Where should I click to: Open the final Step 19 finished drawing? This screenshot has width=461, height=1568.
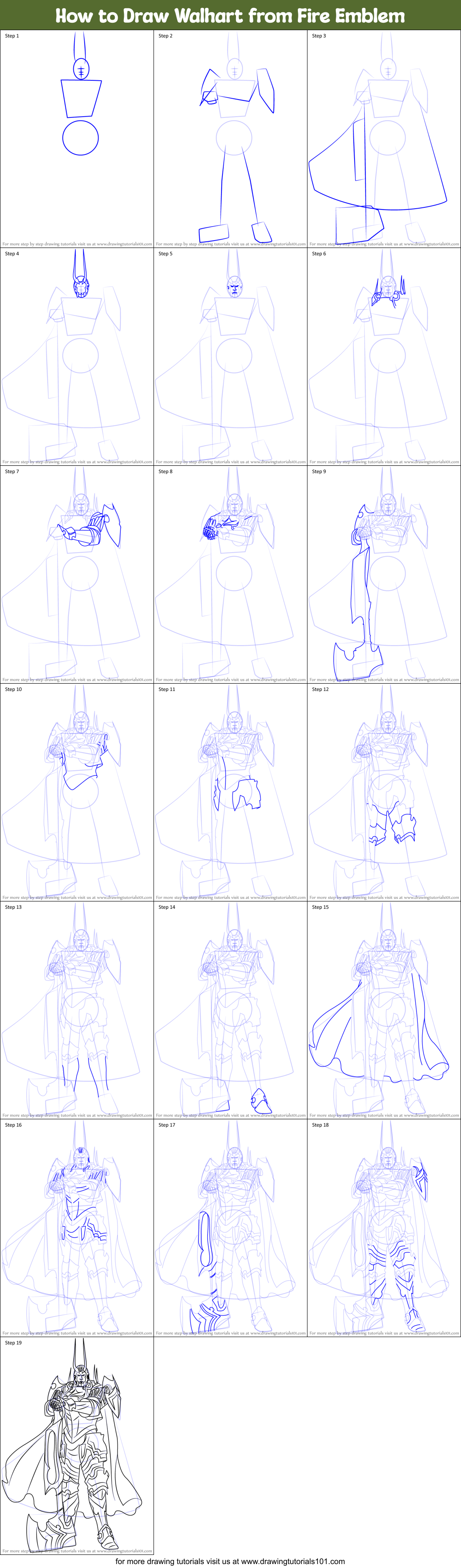click(77, 1446)
